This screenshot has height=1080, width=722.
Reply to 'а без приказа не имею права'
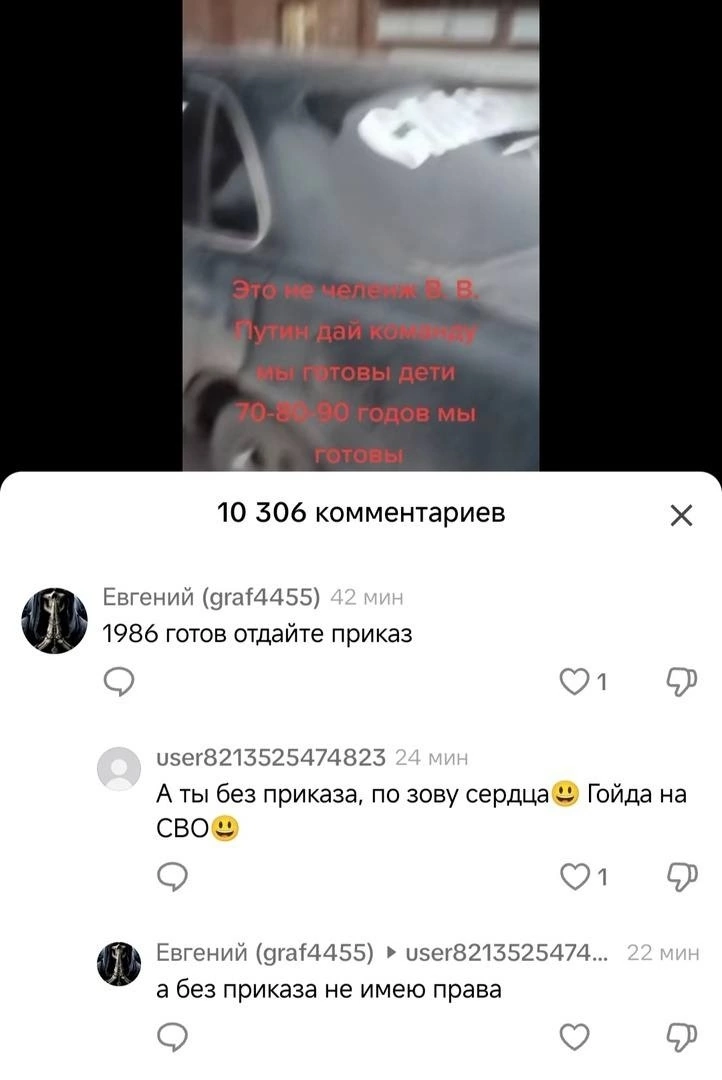(x=172, y=1037)
